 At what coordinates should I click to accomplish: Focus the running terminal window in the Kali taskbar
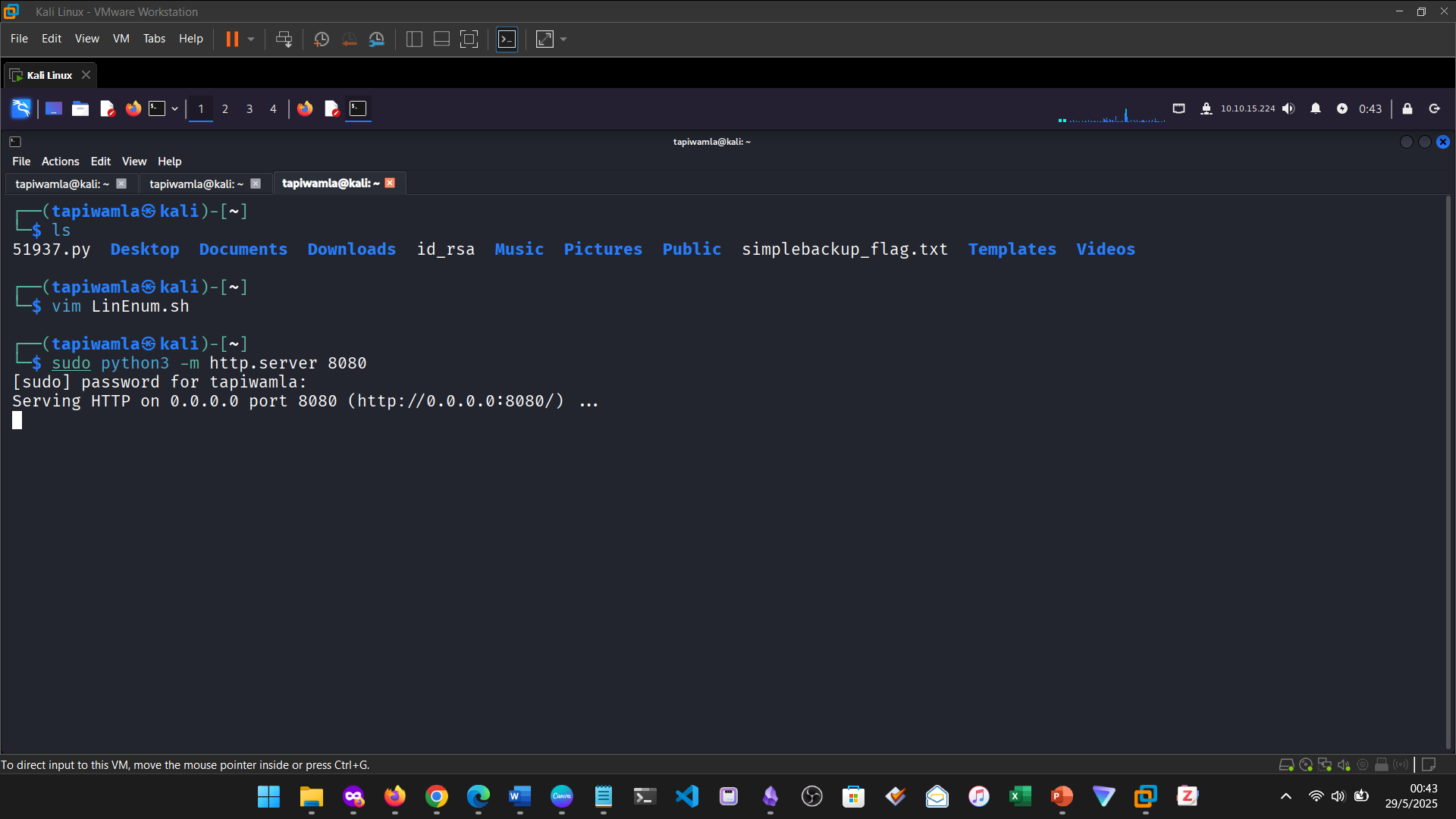pyautogui.click(x=358, y=109)
